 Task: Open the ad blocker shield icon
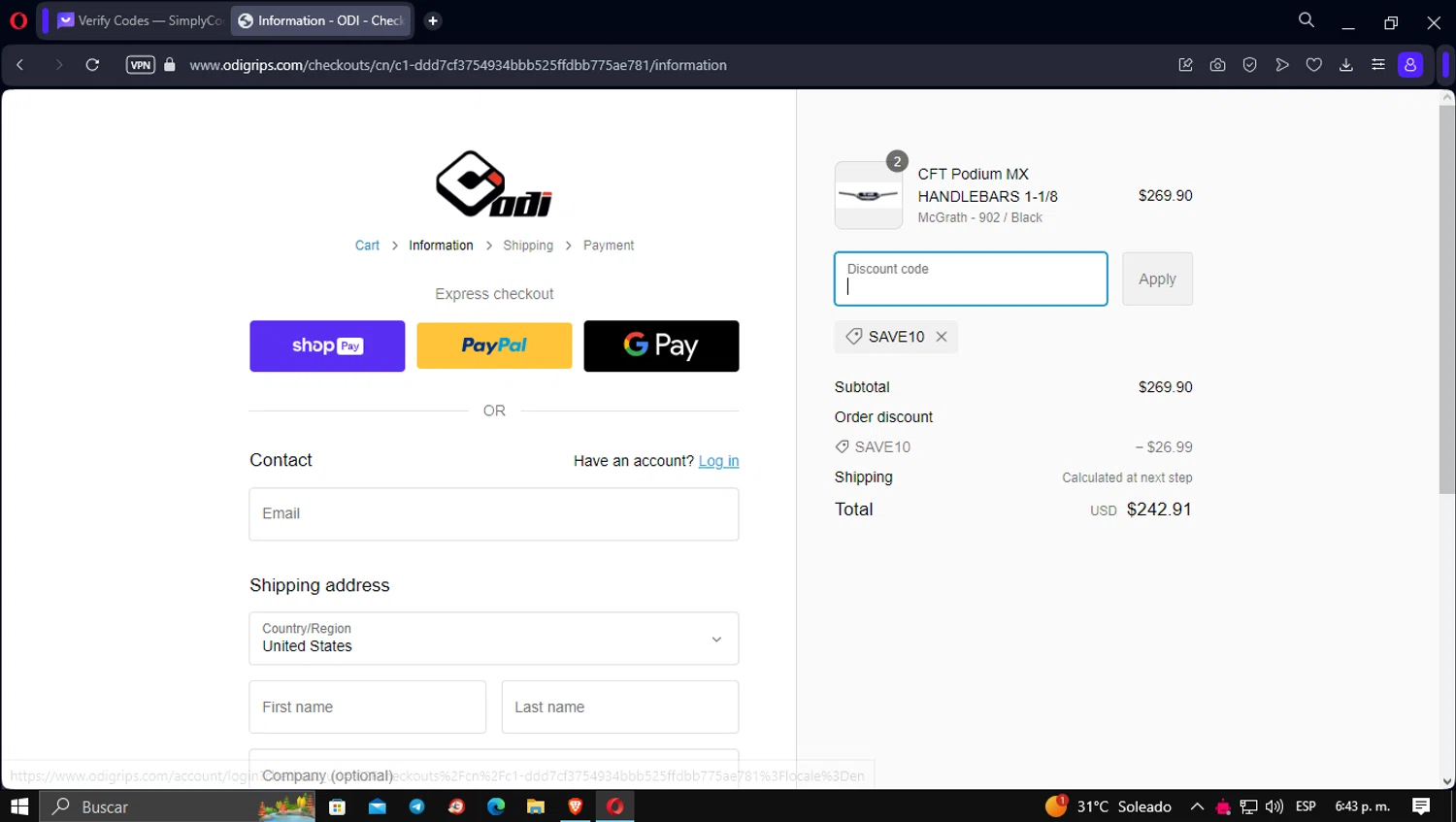tap(1250, 65)
